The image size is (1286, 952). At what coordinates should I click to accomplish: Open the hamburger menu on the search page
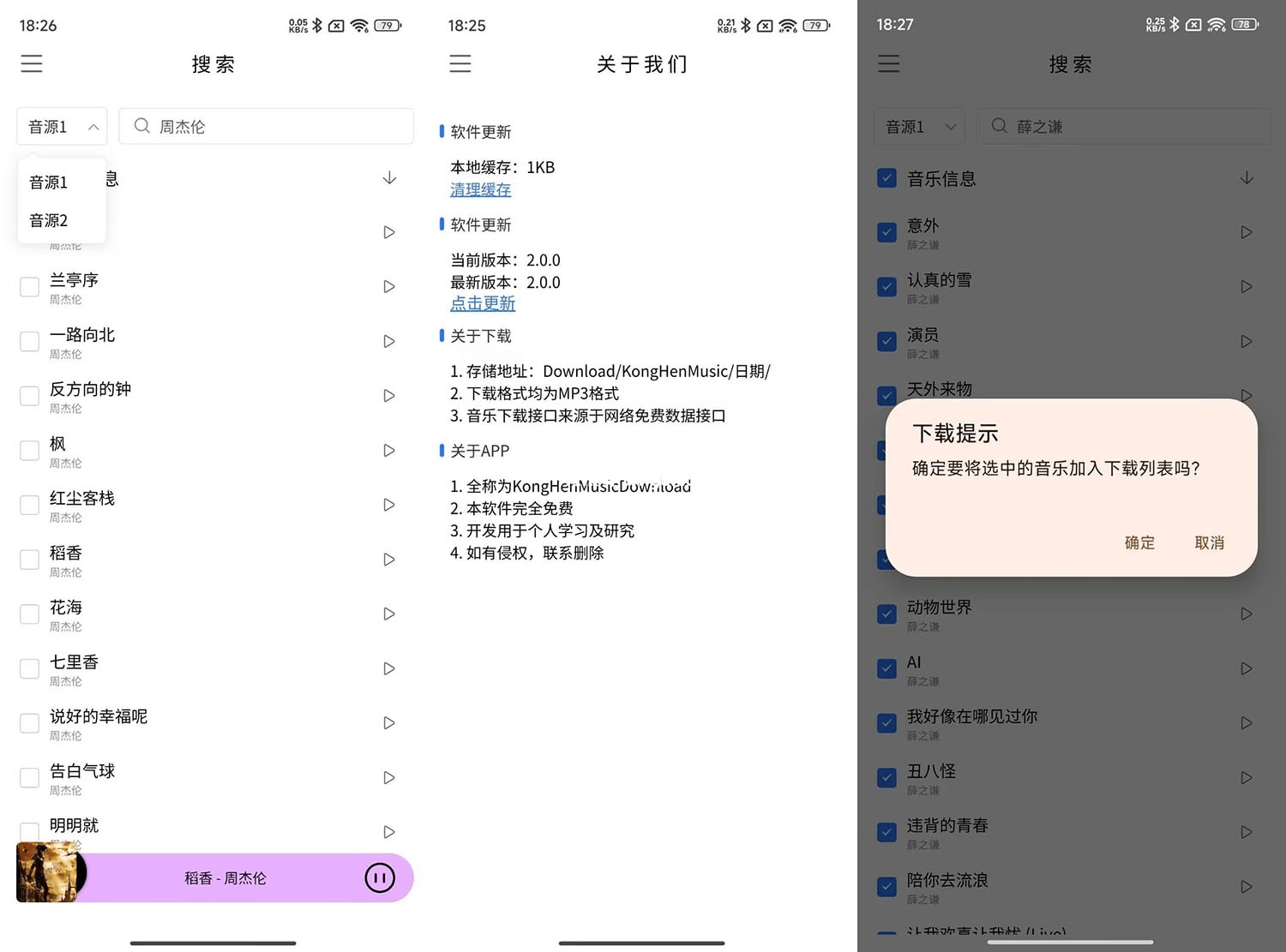(x=32, y=63)
